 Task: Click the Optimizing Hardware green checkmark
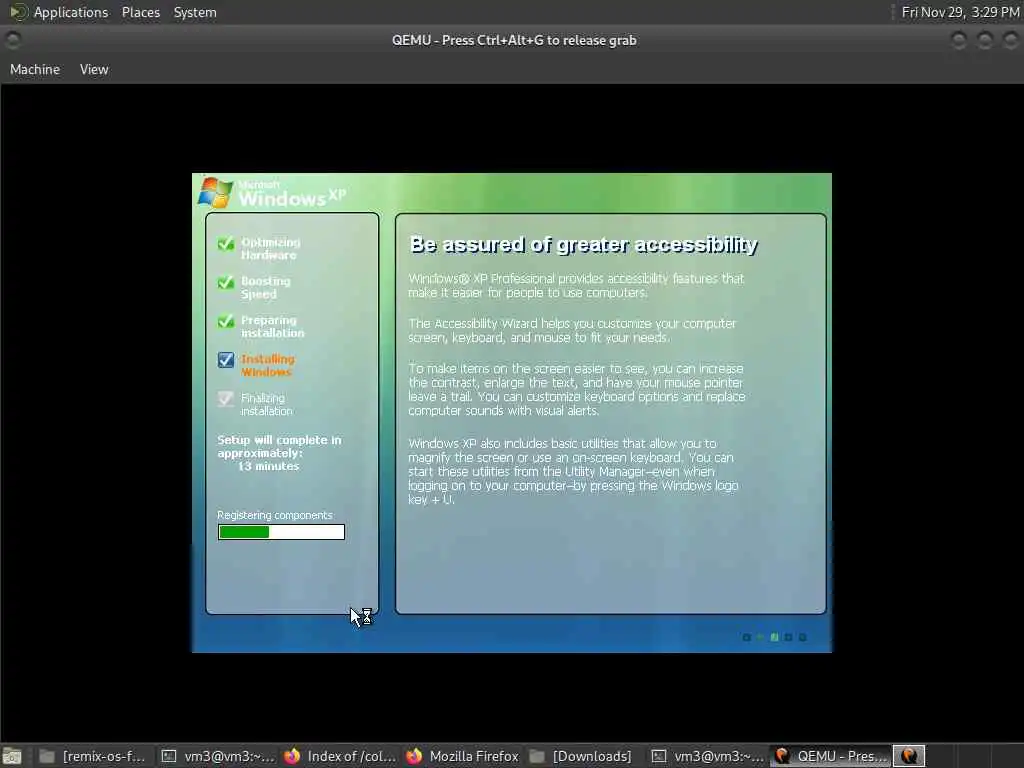226,244
